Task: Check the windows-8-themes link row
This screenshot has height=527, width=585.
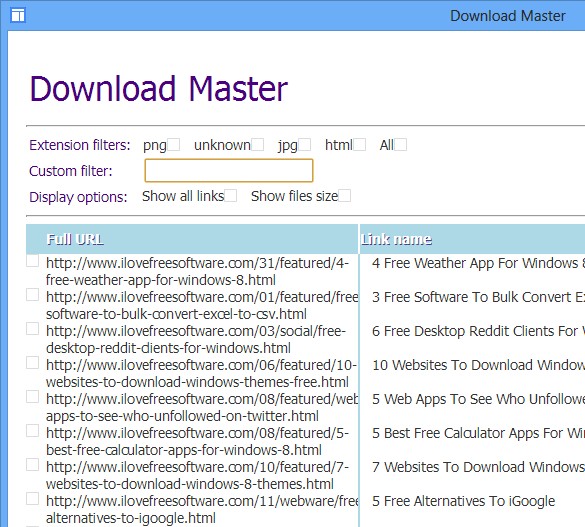Action: (x=32, y=465)
